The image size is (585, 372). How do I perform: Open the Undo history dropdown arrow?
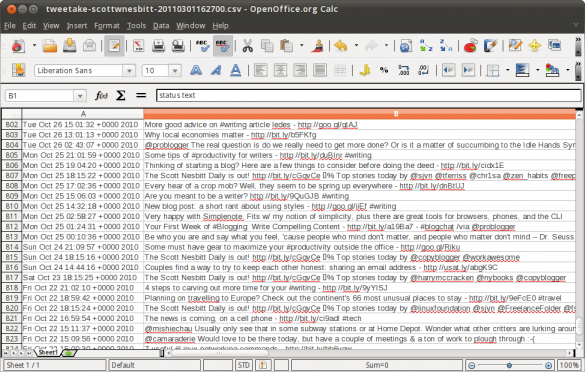tap(356, 46)
